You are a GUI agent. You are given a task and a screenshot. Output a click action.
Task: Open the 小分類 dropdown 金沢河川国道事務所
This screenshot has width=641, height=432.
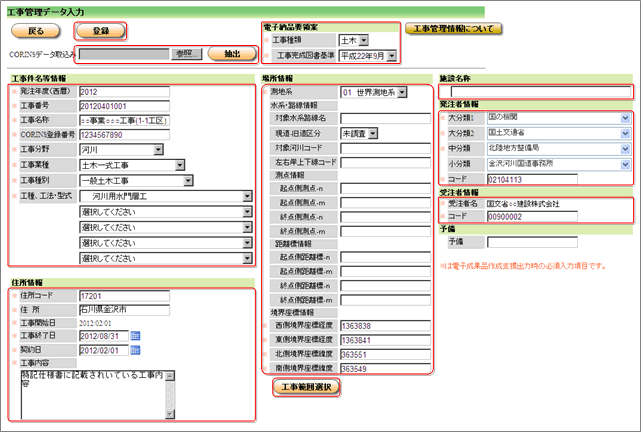pyautogui.click(x=559, y=164)
